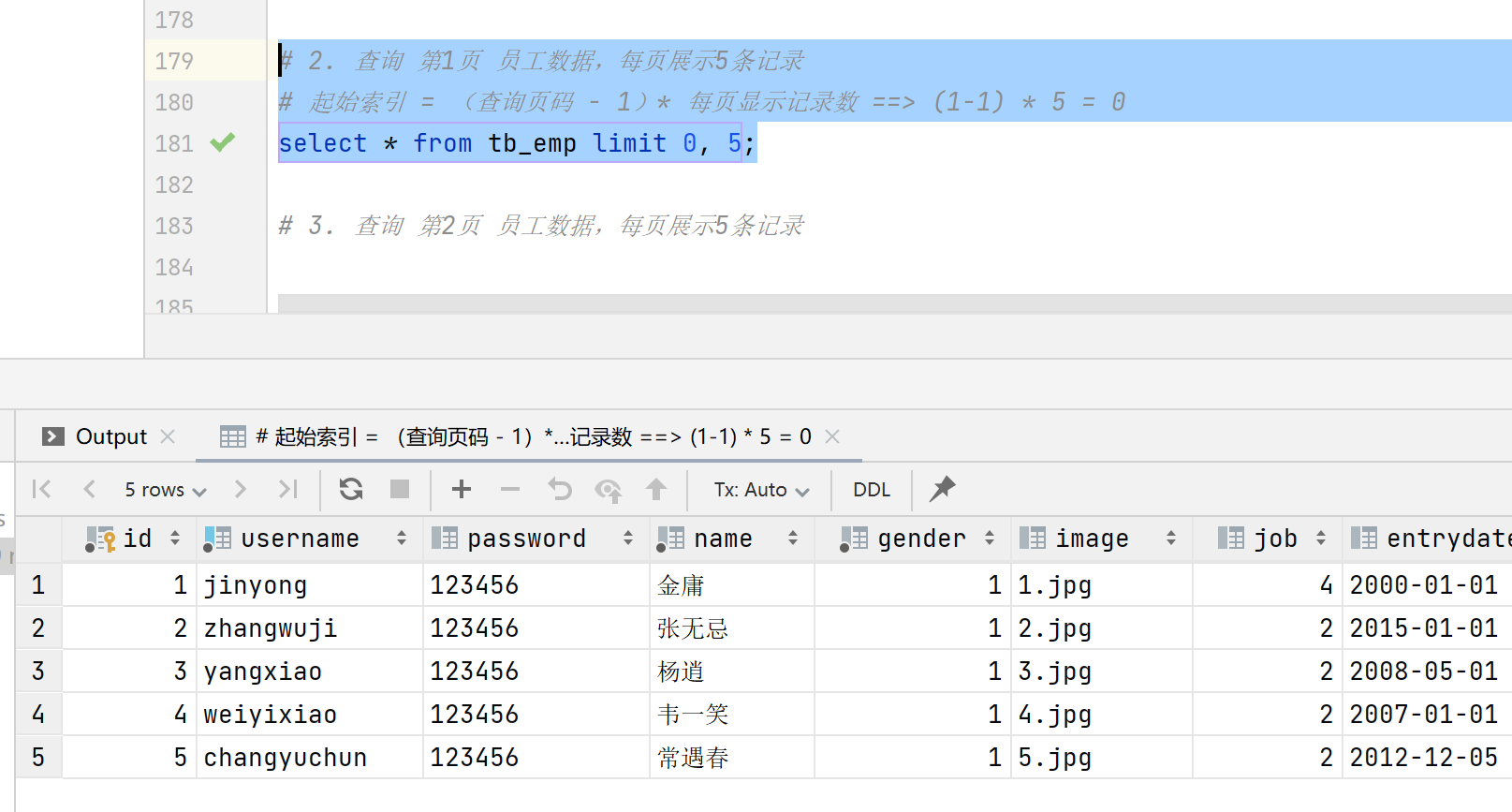
Task: Show the DDL of the table
Action: tap(872, 490)
